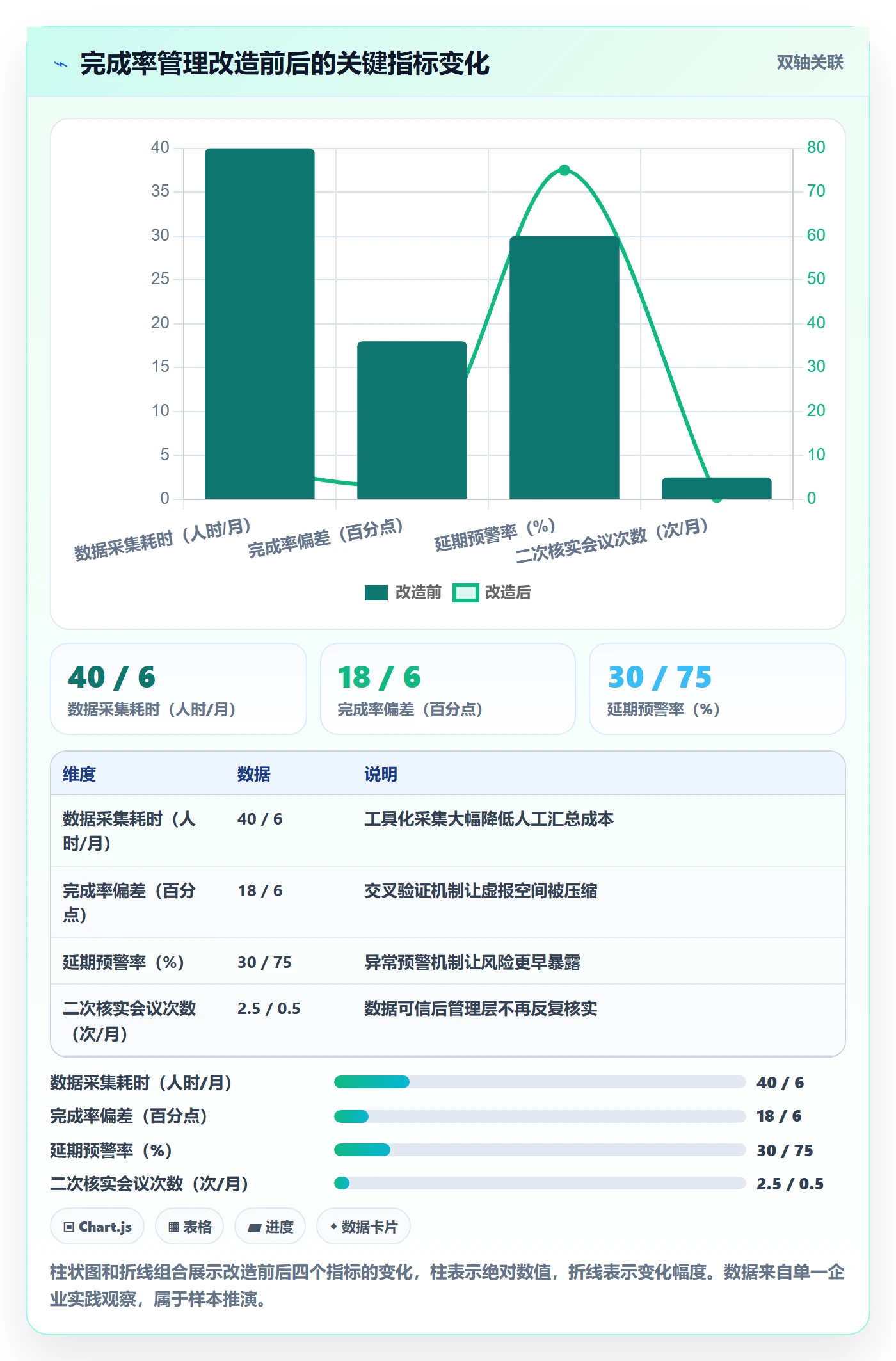The width and height of the screenshot is (896, 1361).
Task: Click the table cell 异常预警机制让风险更早暴露
Action: coord(472,962)
